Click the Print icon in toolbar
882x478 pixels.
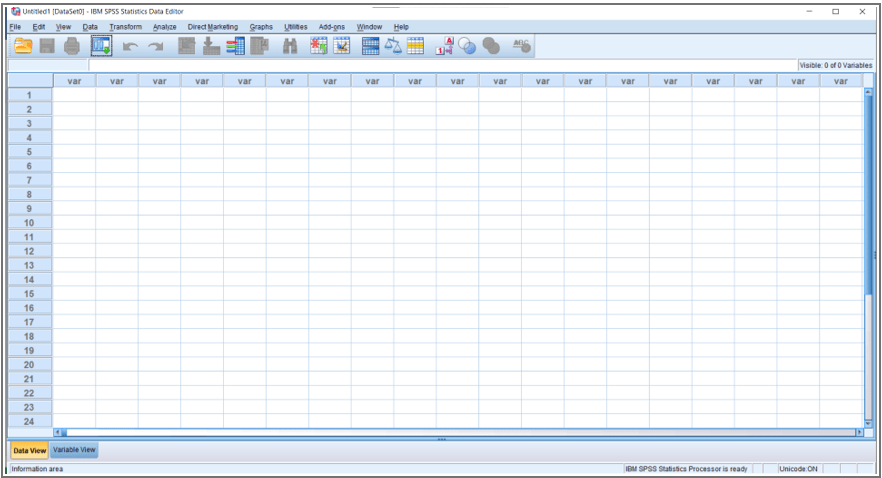tap(72, 46)
